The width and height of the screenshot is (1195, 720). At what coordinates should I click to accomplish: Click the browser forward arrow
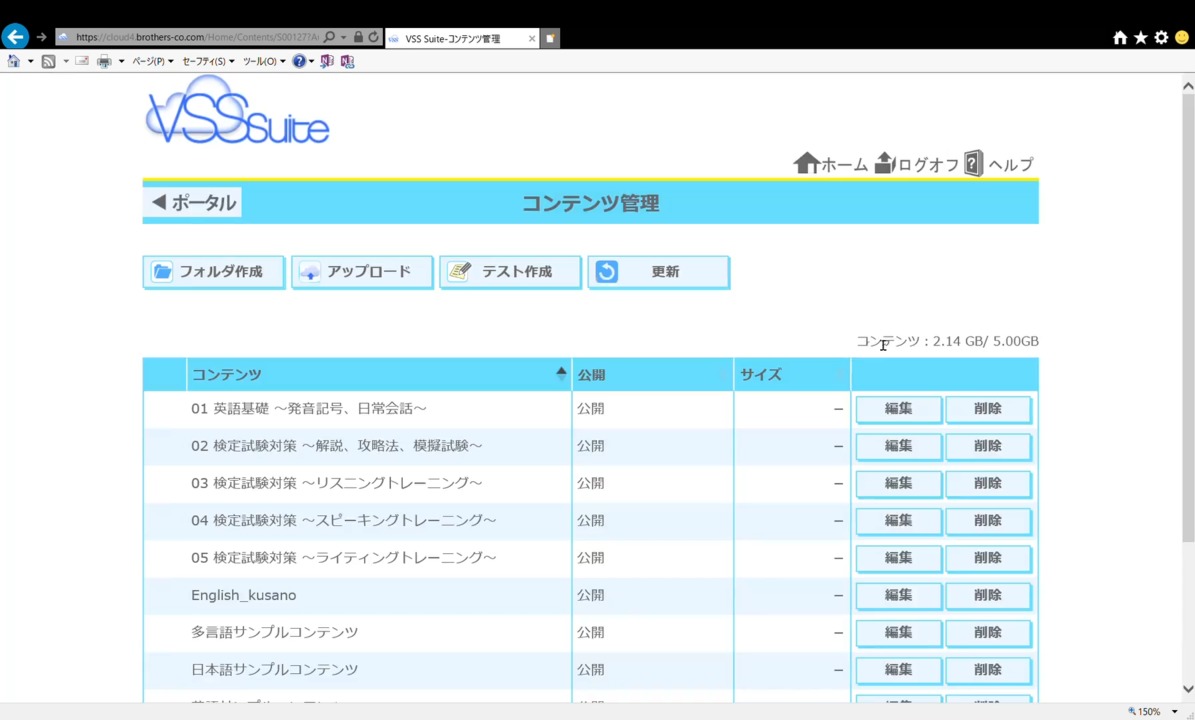tap(41, 37)
